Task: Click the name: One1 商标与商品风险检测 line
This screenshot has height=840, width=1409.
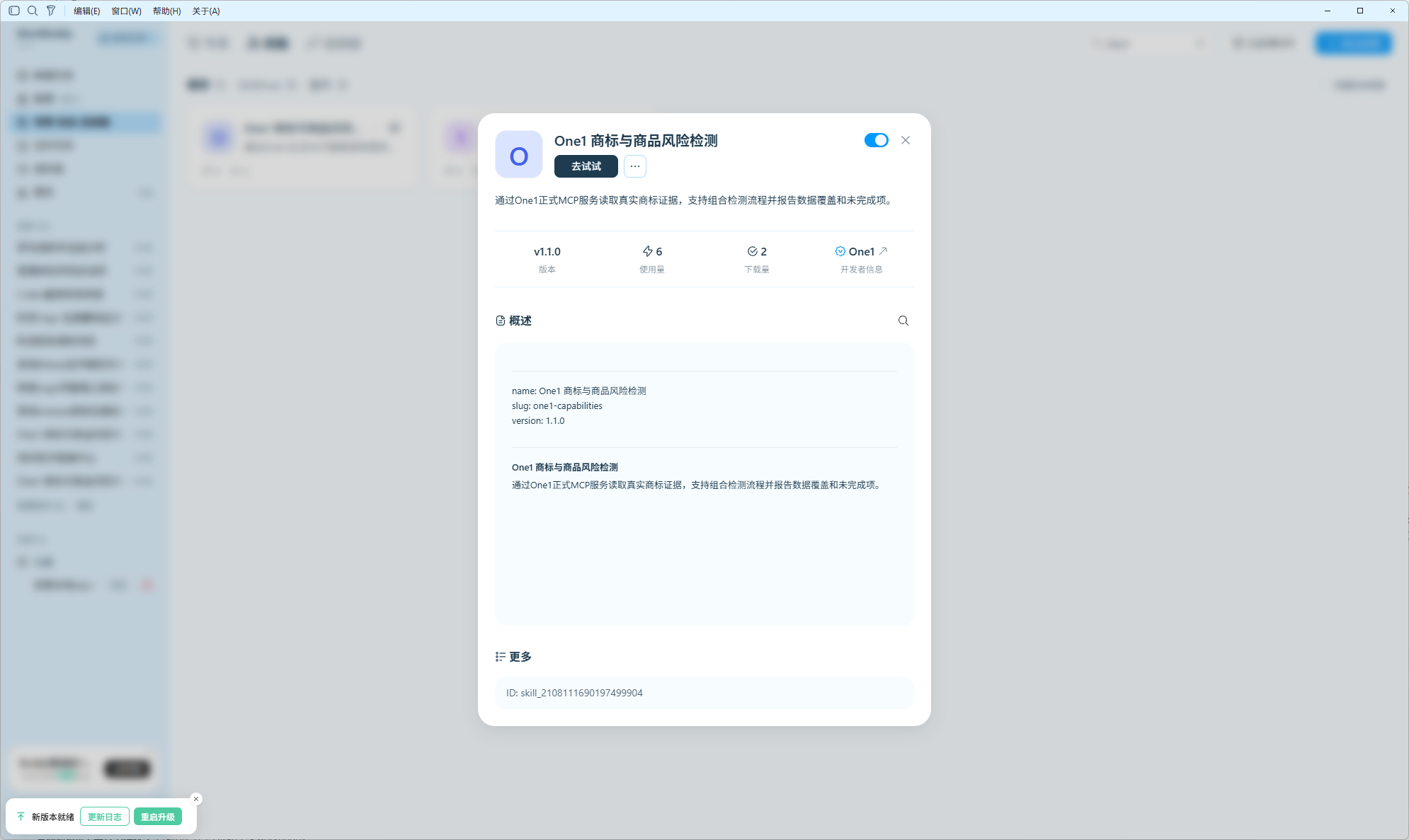Action: coord(579,391)
